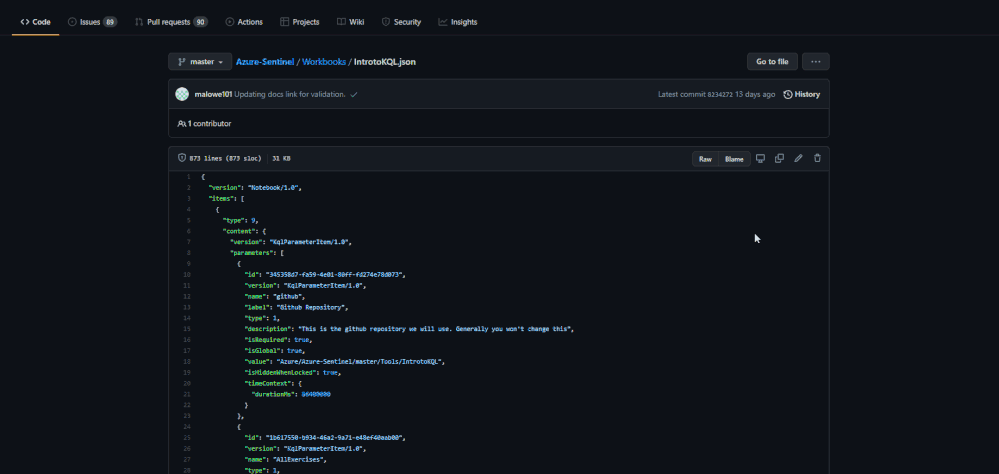
Task: Open Azure-Sentinel repository link
Action: click(x=265, y=62)
